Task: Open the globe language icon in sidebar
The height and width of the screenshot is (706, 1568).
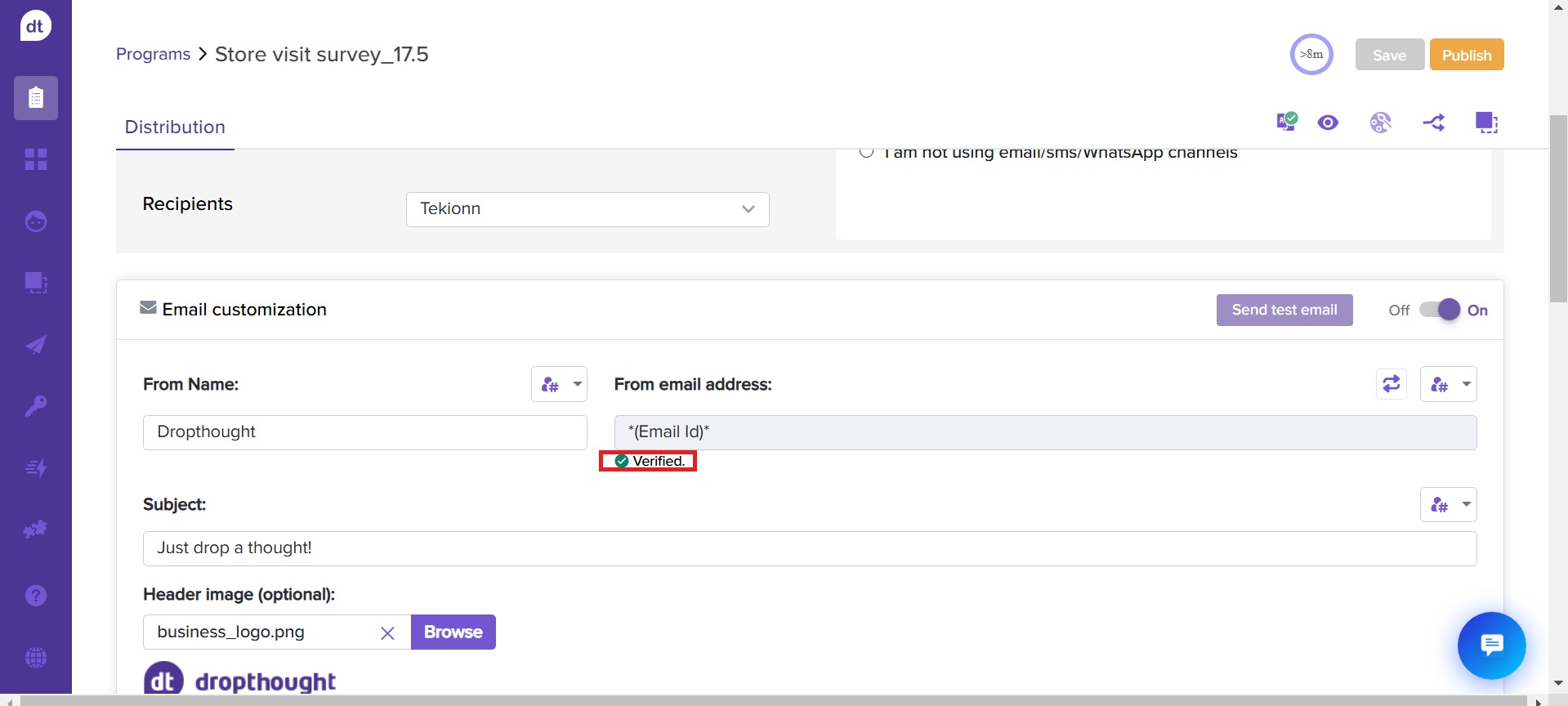Action: (x=36, y=658)
